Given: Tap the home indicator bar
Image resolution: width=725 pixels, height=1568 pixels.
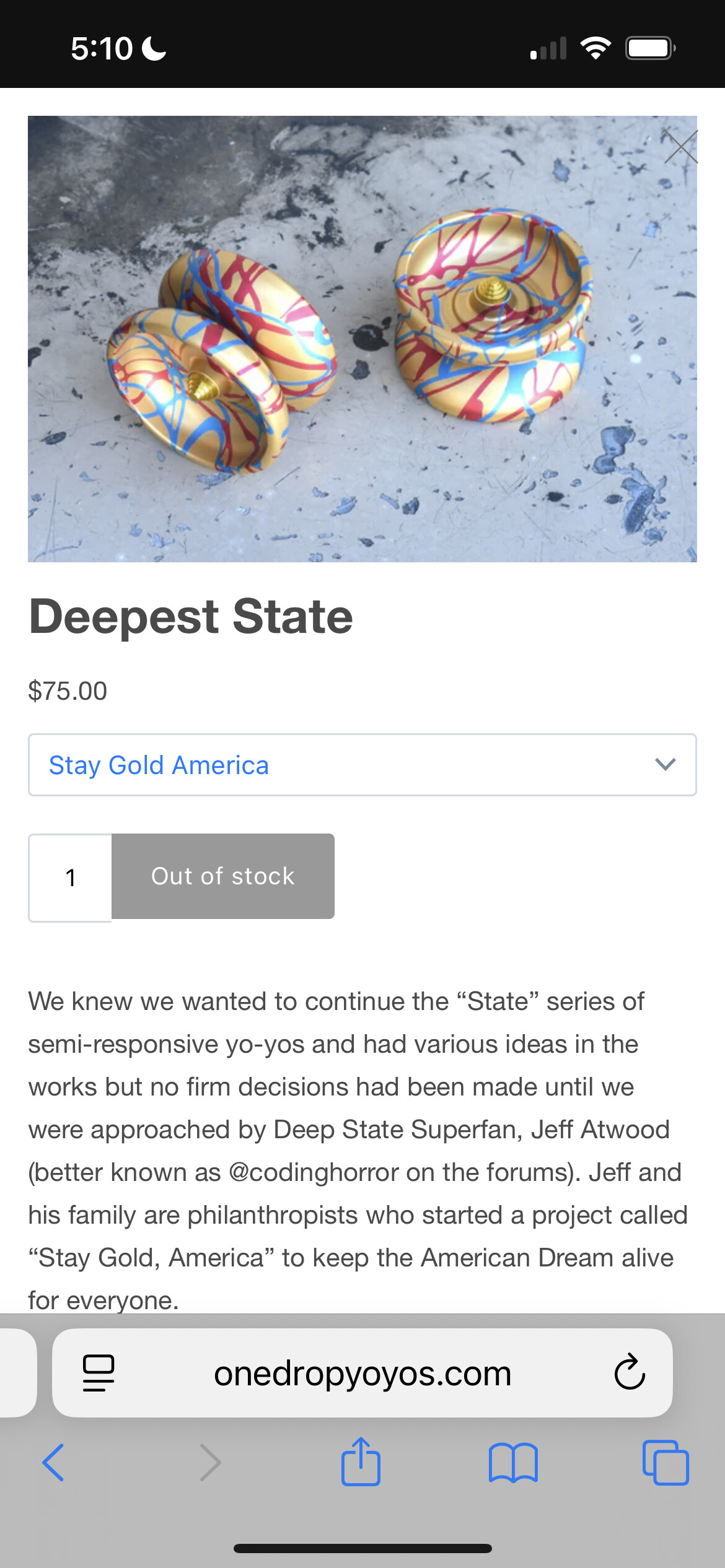Looking at the screenshot, I should click(x=362, y=1549).
